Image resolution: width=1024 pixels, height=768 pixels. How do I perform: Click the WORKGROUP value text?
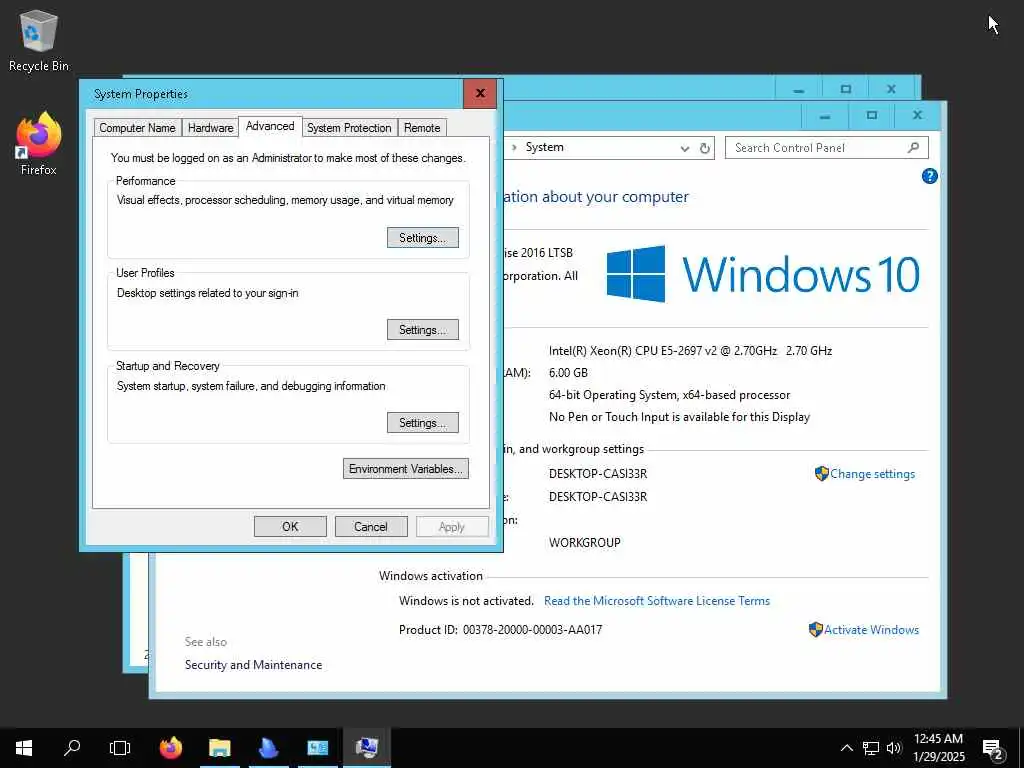tap(584, 543)
